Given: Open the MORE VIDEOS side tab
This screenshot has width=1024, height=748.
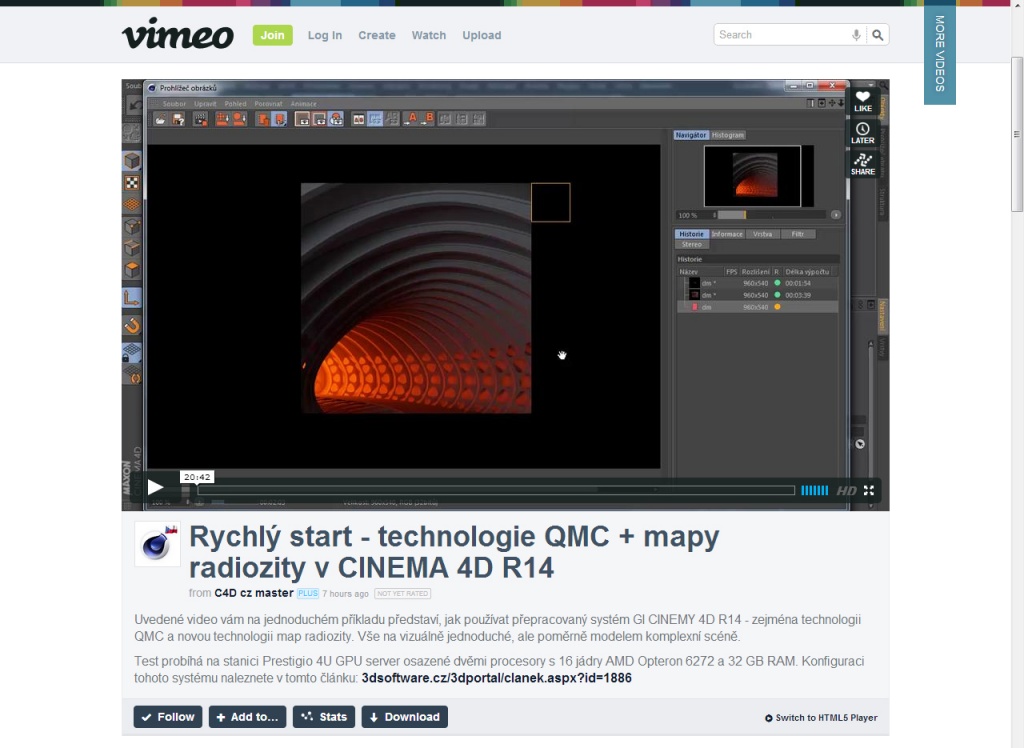Looking at the screenshot, I should [x=940, y=53].
